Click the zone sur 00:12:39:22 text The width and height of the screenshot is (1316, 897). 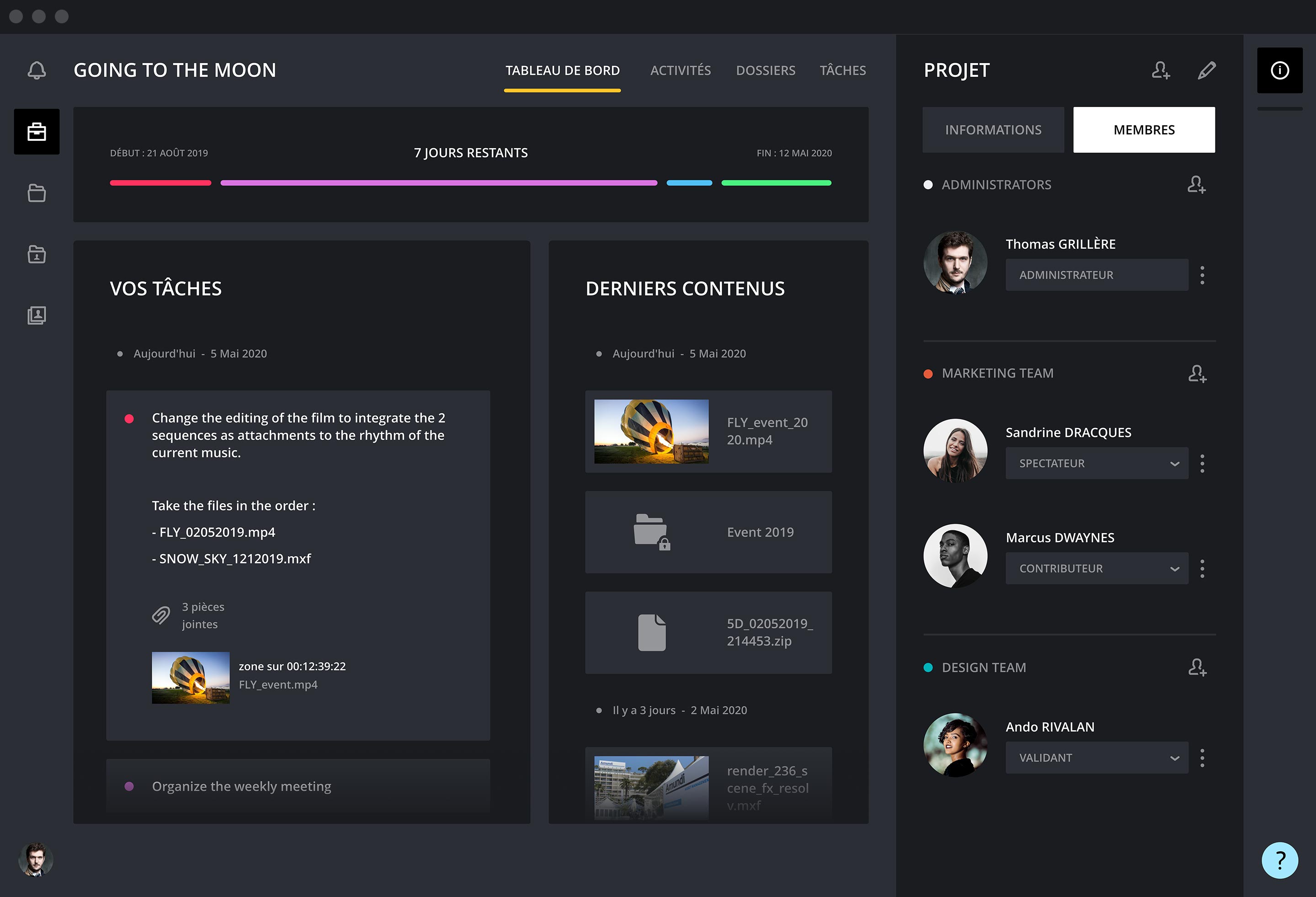[x=292, y=666]
